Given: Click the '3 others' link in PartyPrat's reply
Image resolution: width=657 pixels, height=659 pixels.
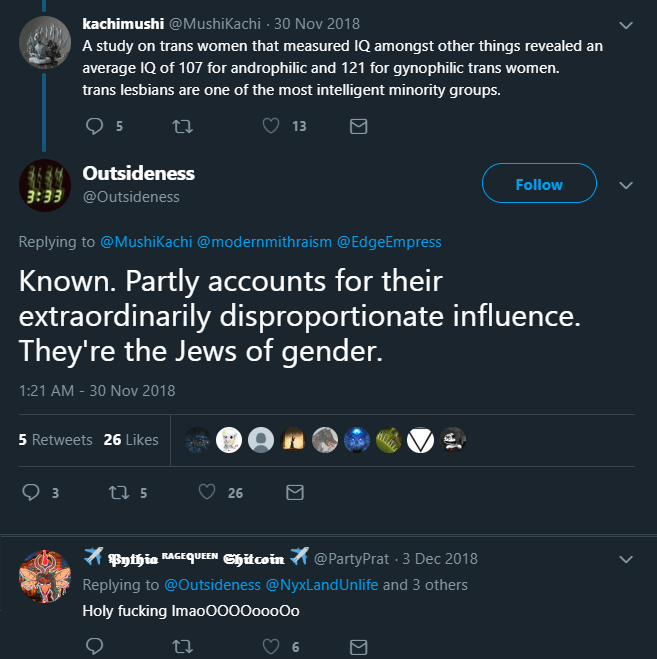Looking at the screenshot, I should click(439, 585).
